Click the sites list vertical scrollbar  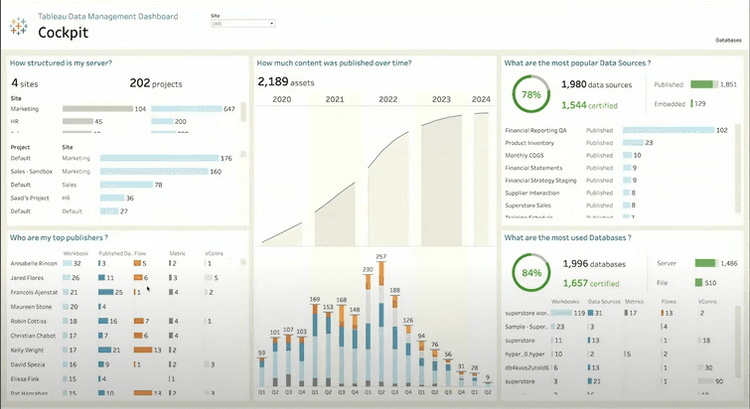(243, 112)
